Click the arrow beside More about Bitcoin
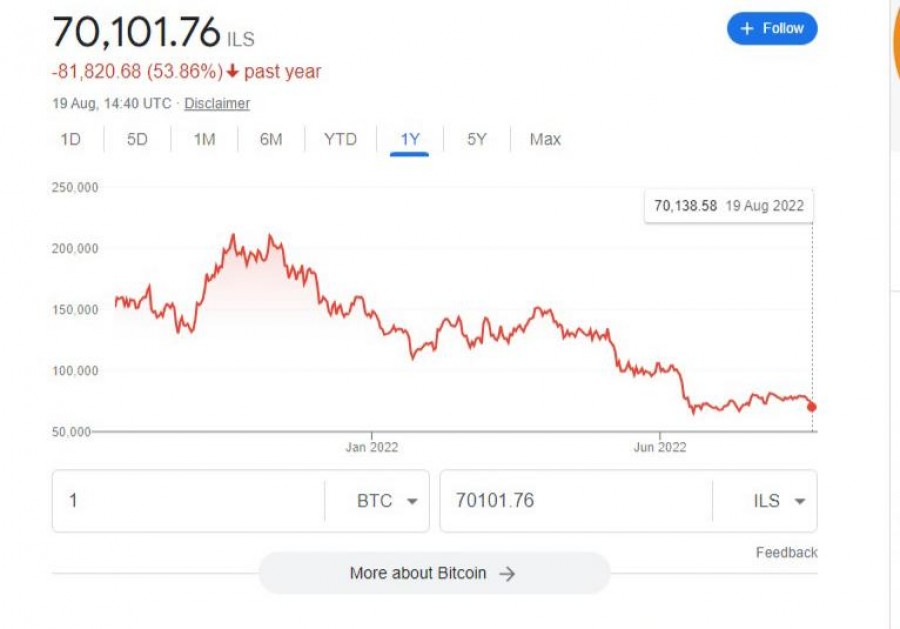This screenshot has height=629, width=900. pyautogui.click(x=507, y=573)
